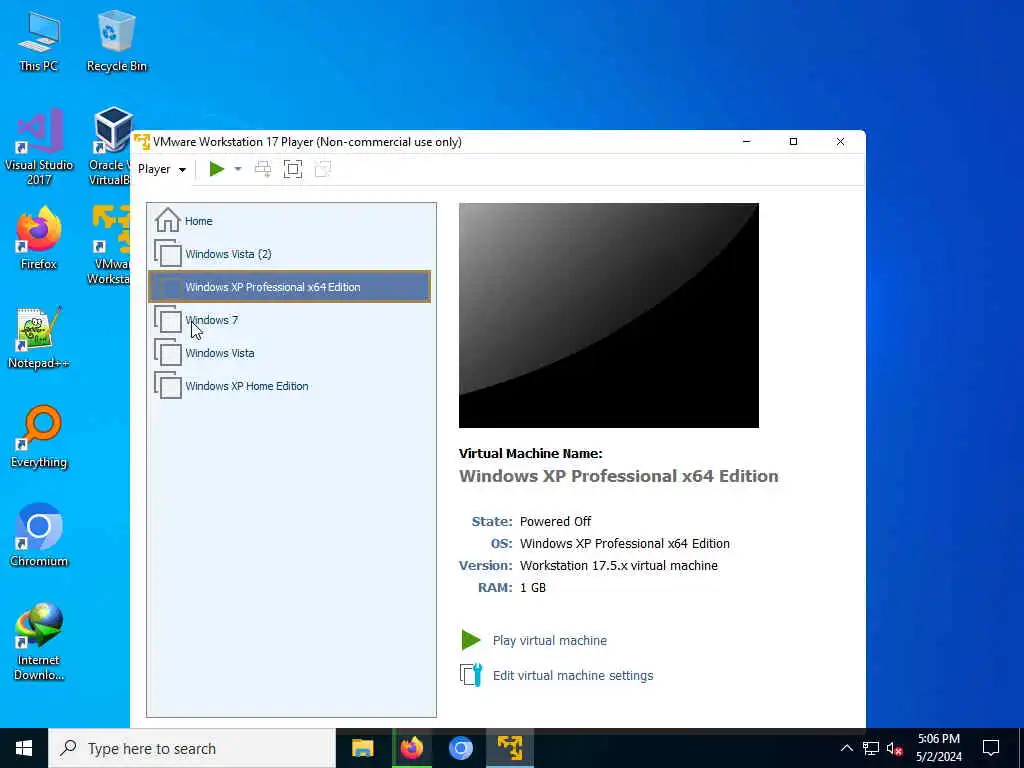Viewport: 1024px width, 768px height.
Task: Select the Windows Vista virtual machine
Action: point(289,353)
